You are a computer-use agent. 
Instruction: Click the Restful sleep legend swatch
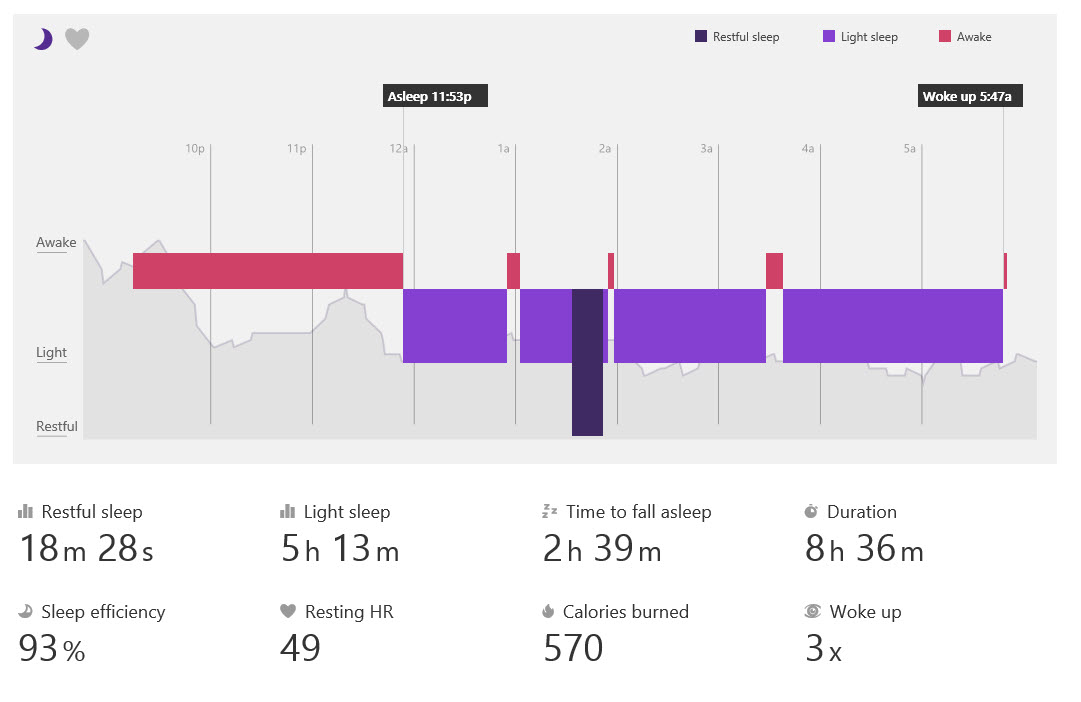point(701,37)
